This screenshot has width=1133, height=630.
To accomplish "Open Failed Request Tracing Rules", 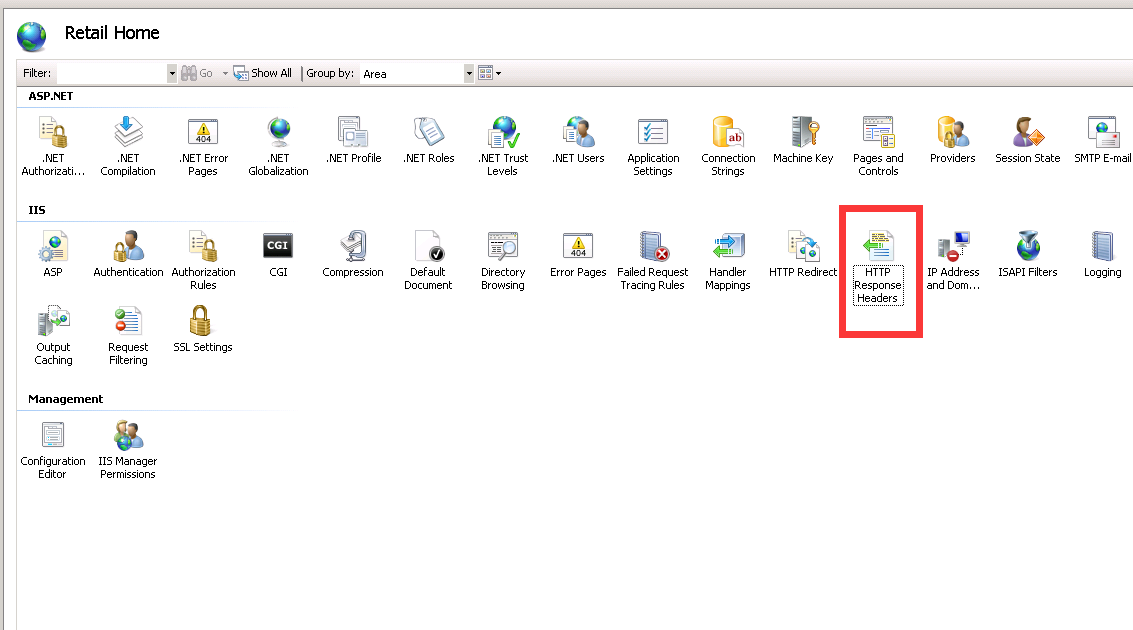I will 653,260.
